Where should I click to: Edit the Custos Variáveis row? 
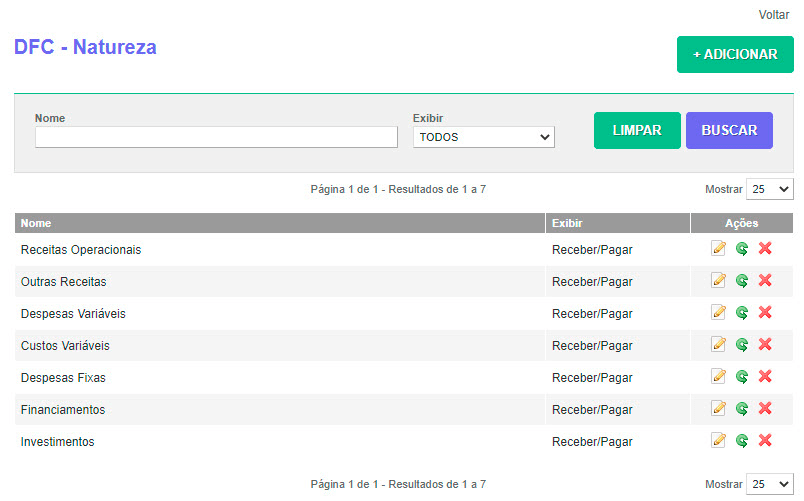click(718, 345)
